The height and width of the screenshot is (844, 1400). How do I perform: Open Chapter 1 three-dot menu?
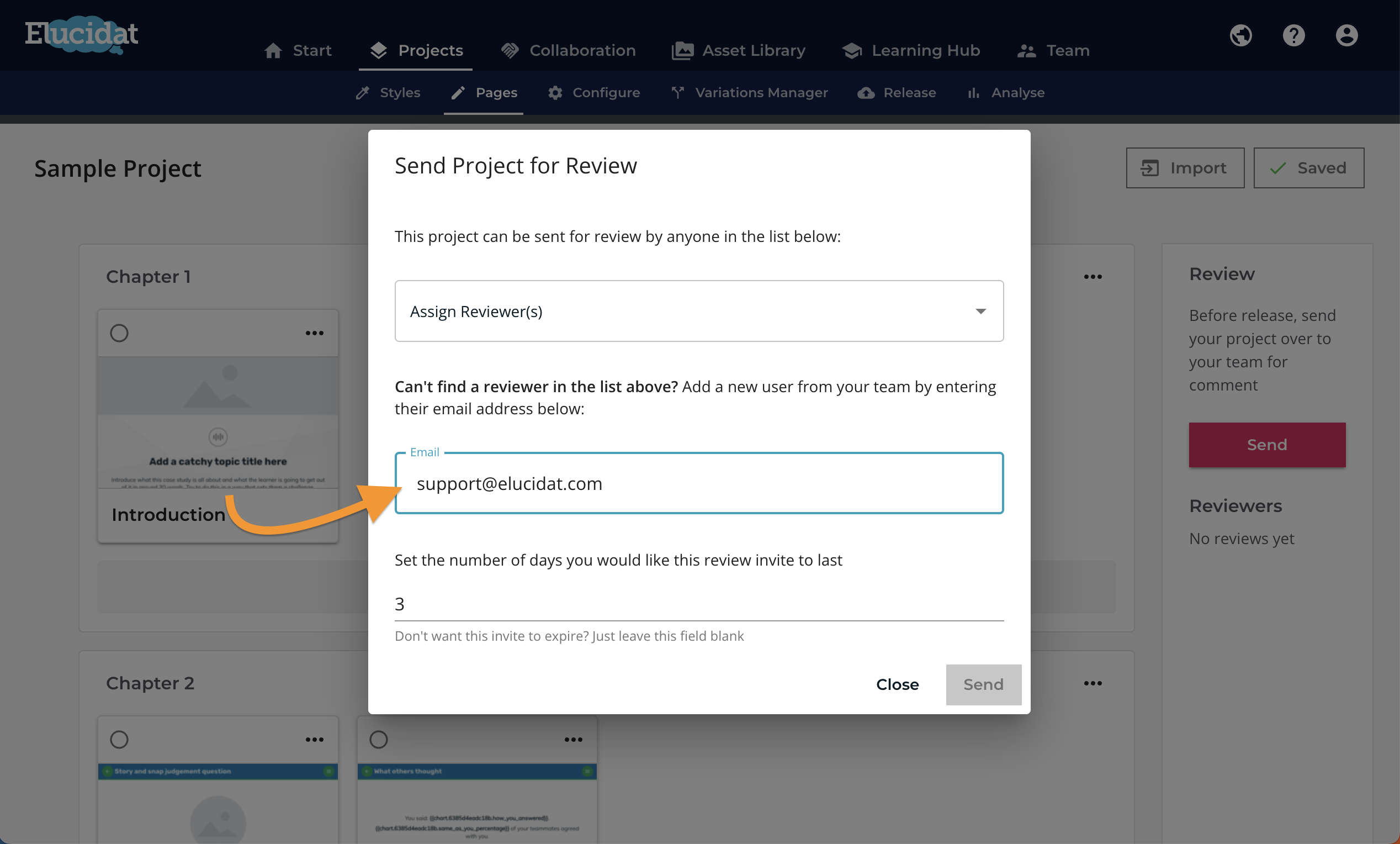pyautogui.click(x=1093, y=277)
